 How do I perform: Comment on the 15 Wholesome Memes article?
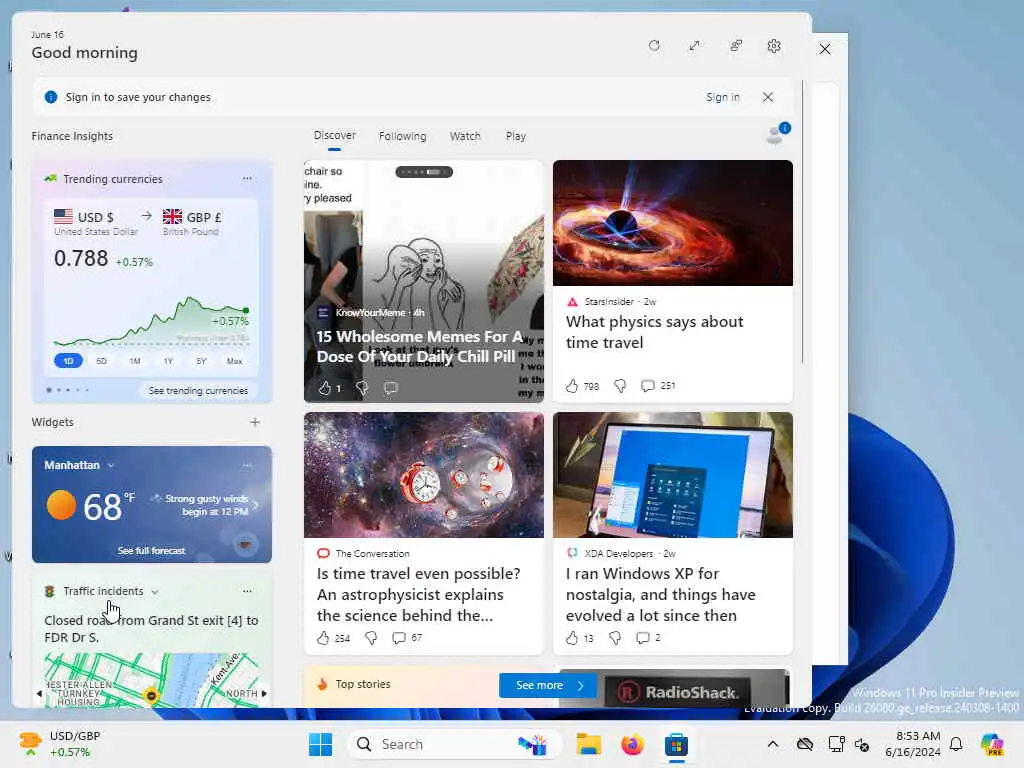[391, 388]
